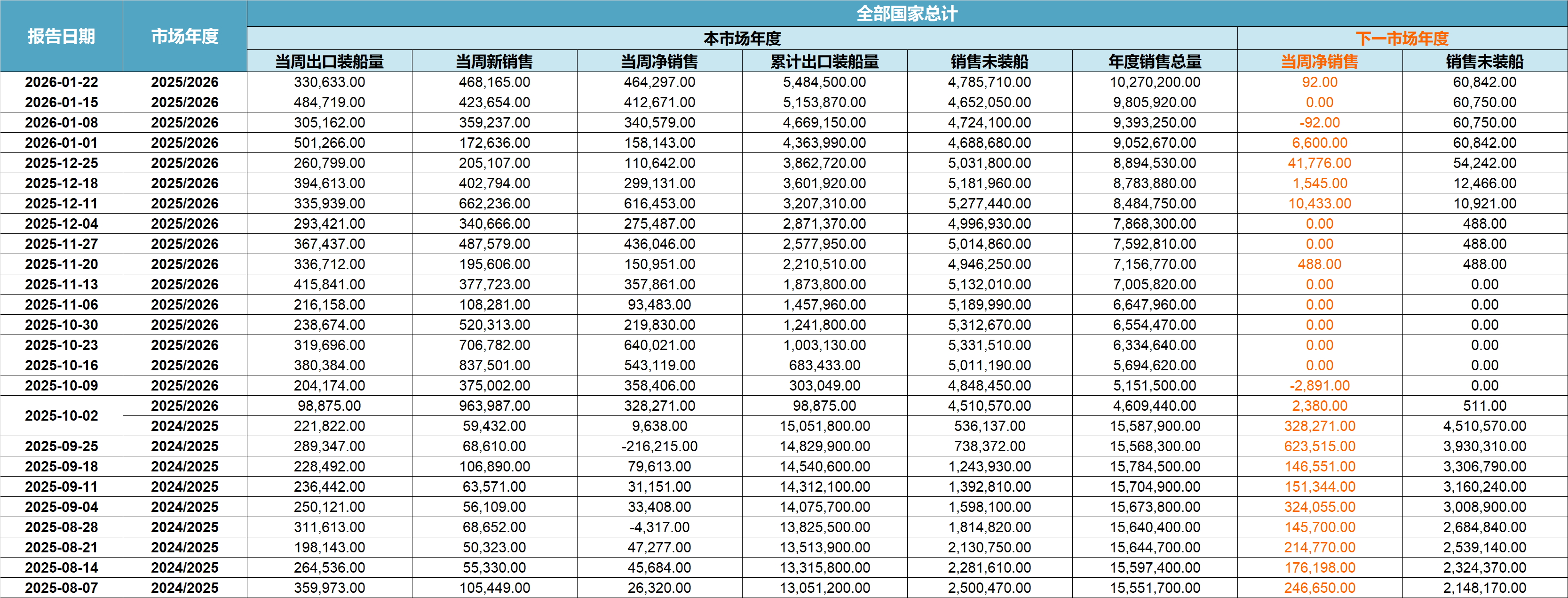Select the 963,987.00 new sales cell
This screenshot has width=1568, height=598.
pyautogui.click(x=494, y=406)
